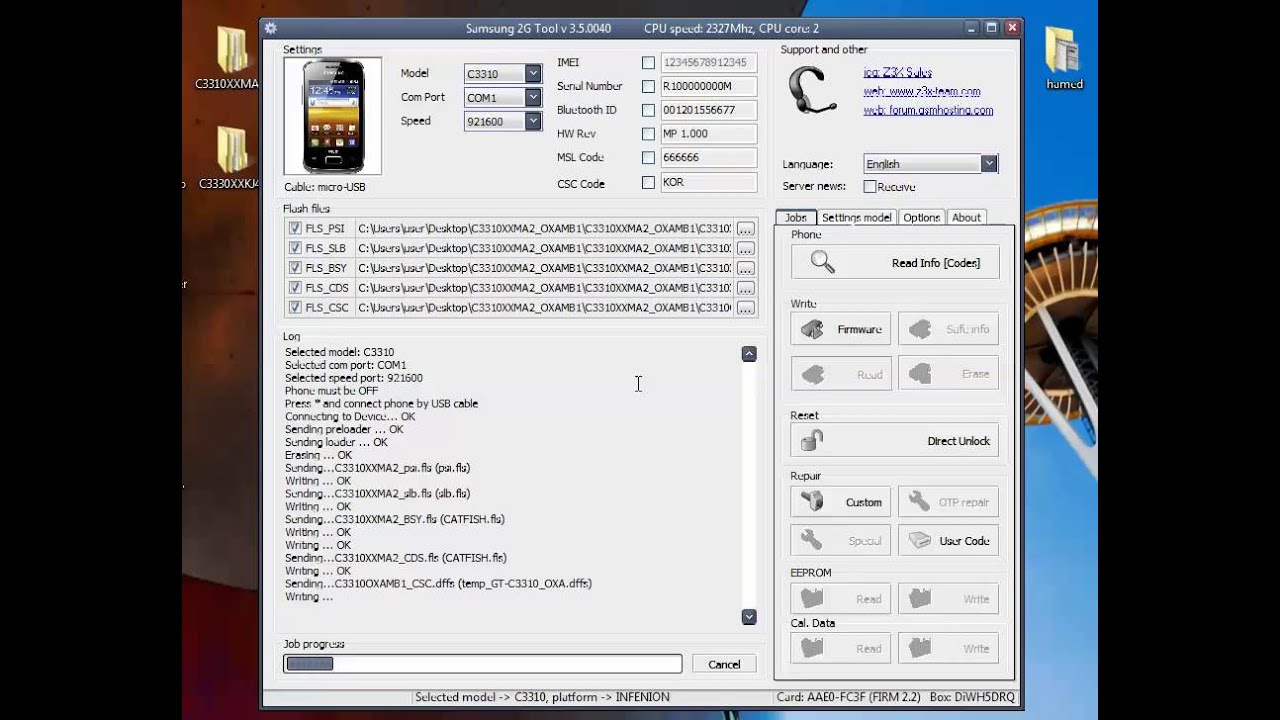The height and width of the screenshot is (720, 1280).
Task: Click the HW Rev field MP 1.000
Action: click(x=709, y=133)
